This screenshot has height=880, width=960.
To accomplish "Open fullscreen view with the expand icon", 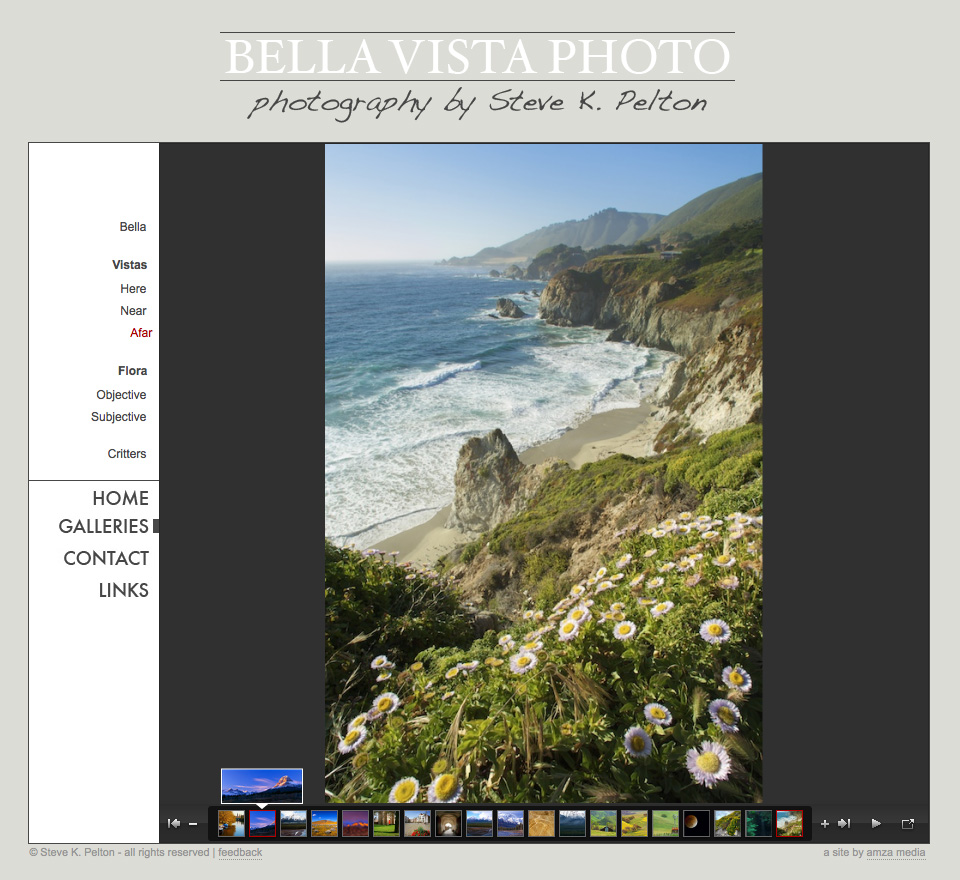I will 908,824.
